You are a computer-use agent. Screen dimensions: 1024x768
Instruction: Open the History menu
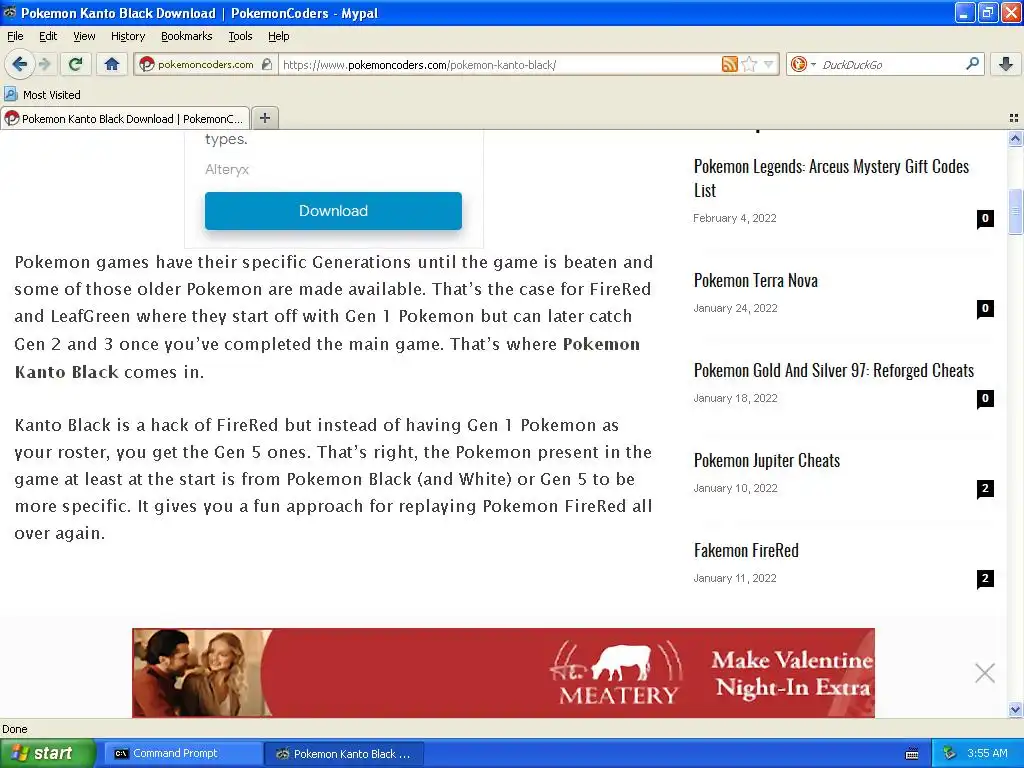(127, 36)
